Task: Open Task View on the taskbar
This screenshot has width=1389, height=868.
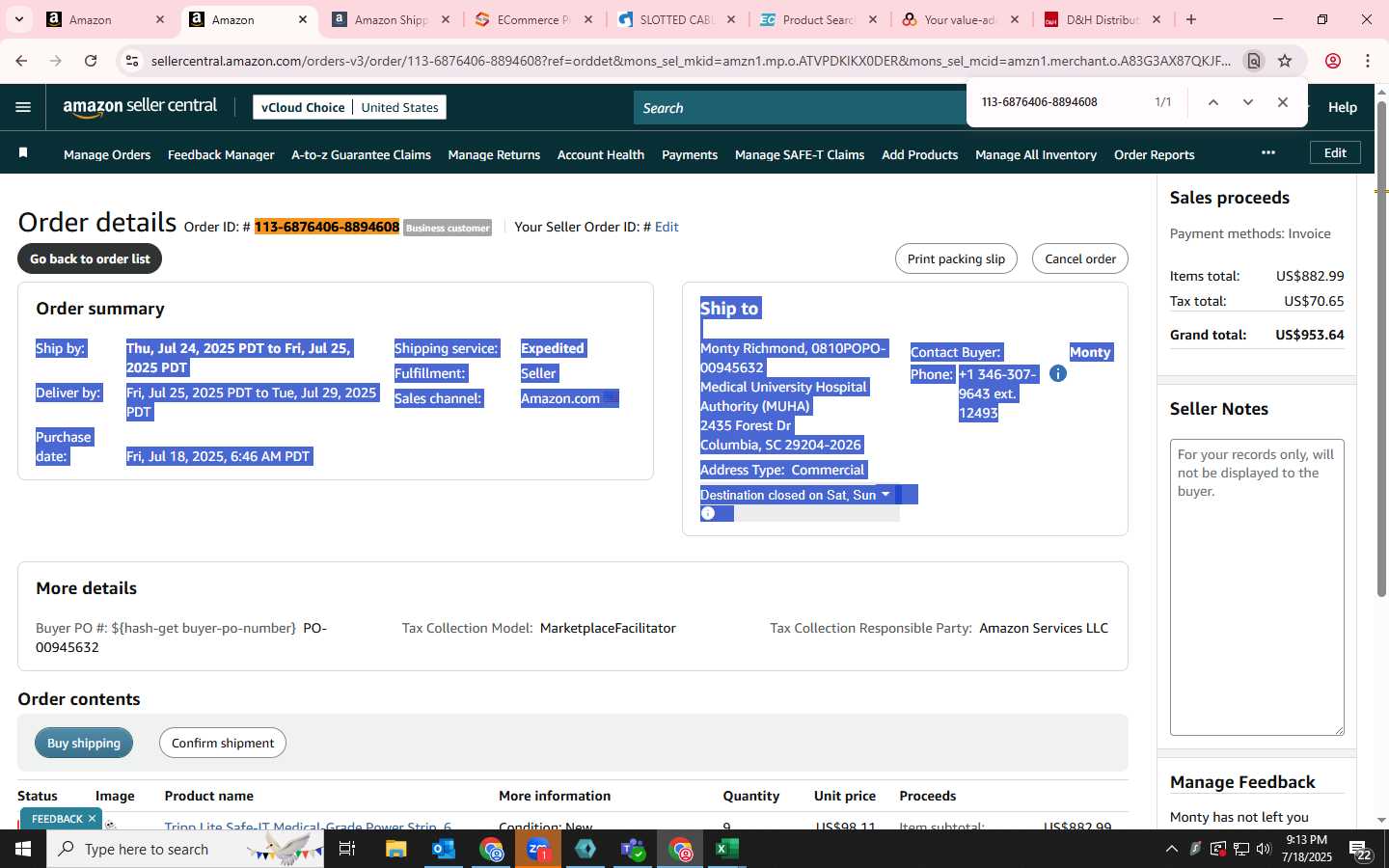Action: coord(347,849)
